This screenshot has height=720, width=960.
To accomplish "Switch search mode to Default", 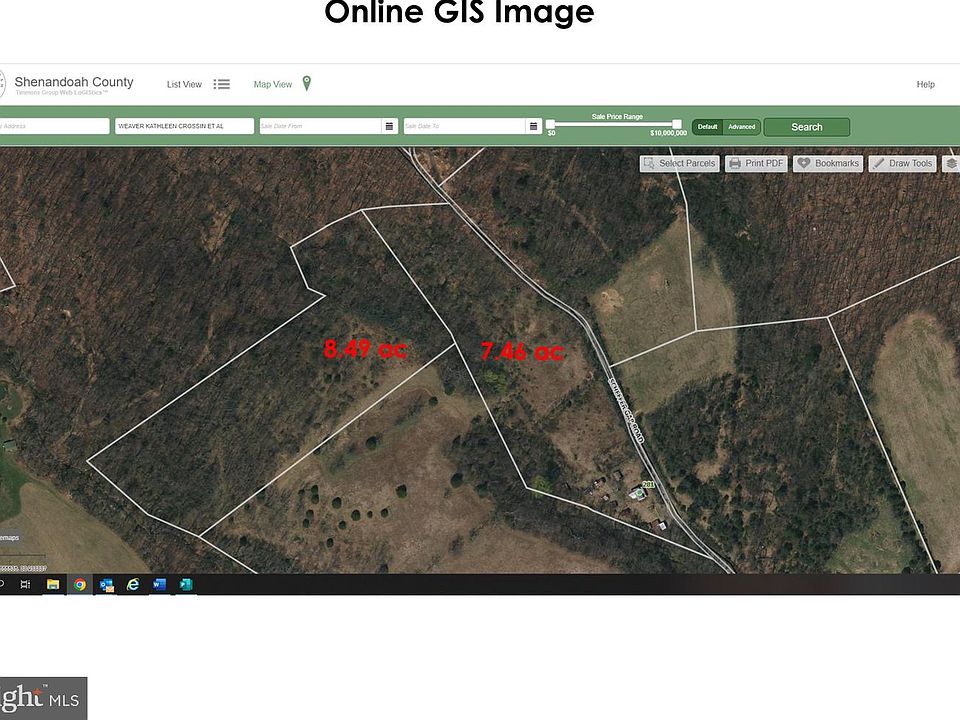I will point(708,127).
